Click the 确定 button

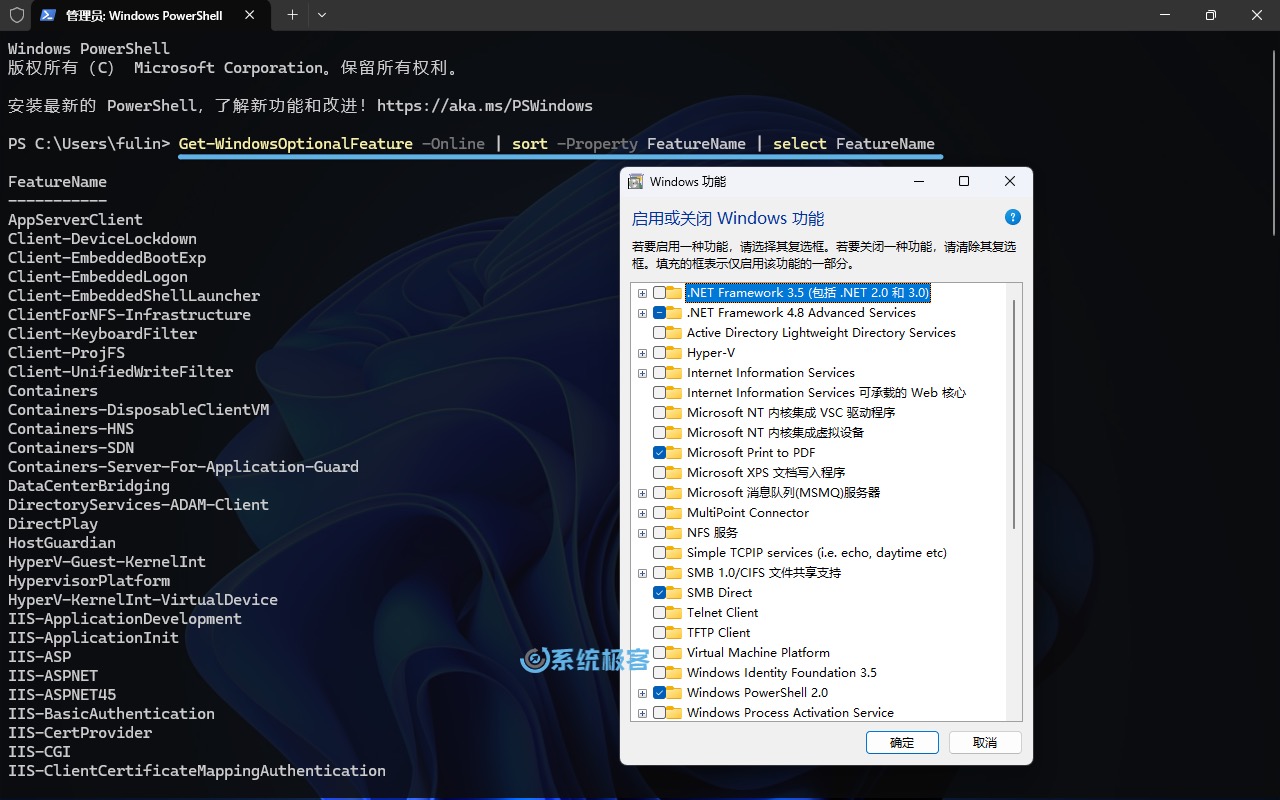click(x=902, y=742)
